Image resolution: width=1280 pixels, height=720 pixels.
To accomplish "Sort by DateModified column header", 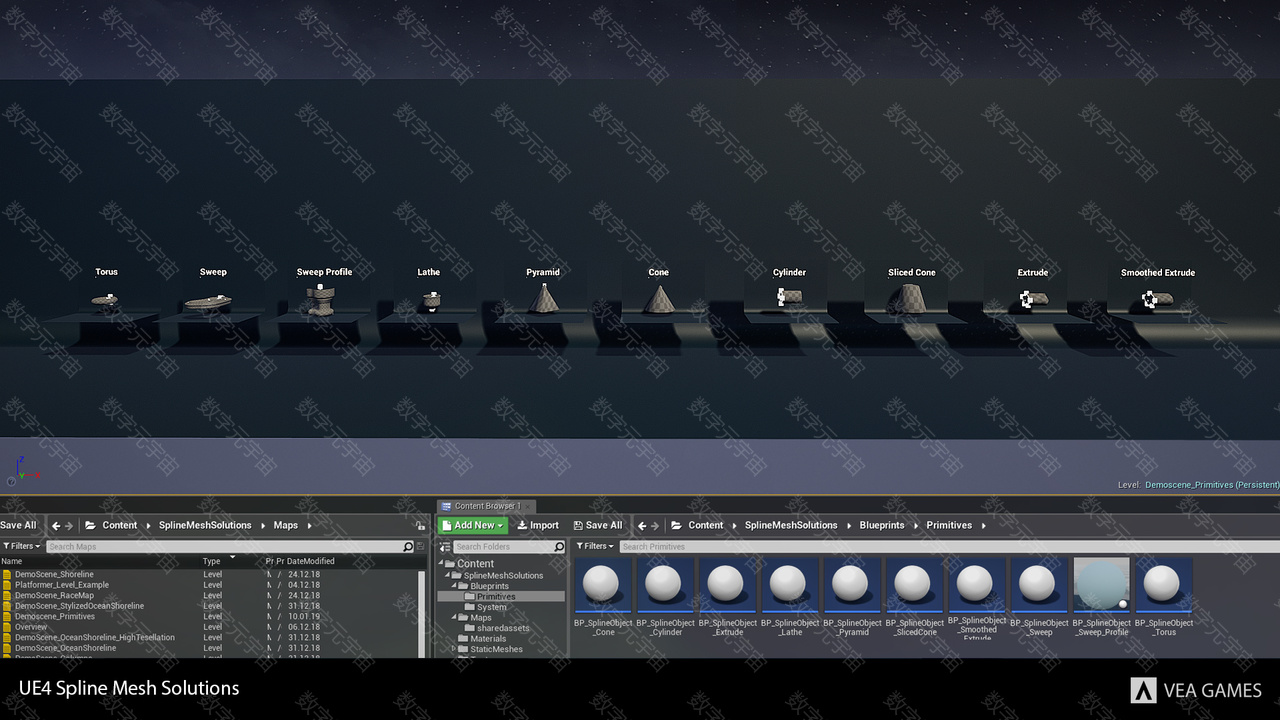I will (311, 561).
